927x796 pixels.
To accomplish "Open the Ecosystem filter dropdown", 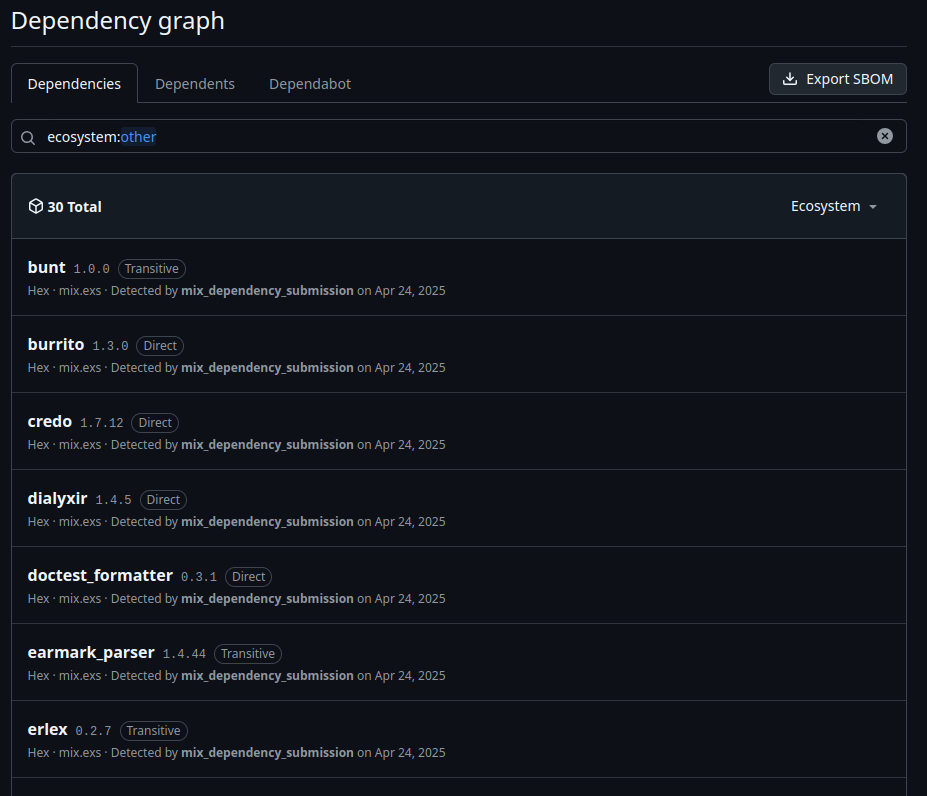I will 834,206.
